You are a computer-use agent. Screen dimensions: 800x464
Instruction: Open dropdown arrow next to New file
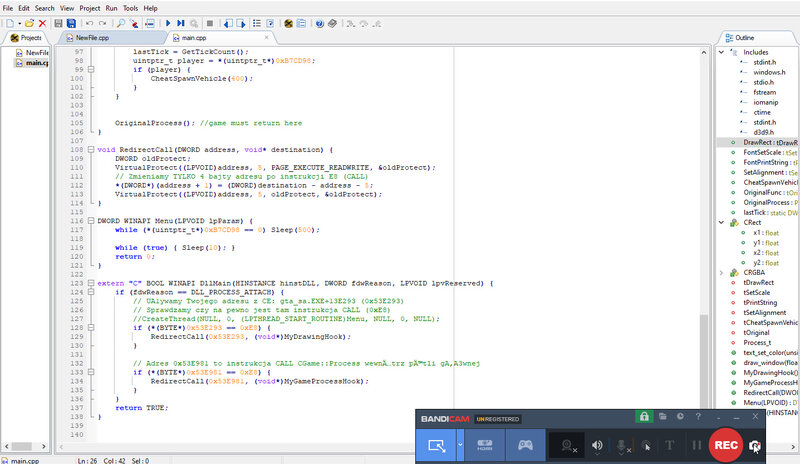[x=19, y=23]
